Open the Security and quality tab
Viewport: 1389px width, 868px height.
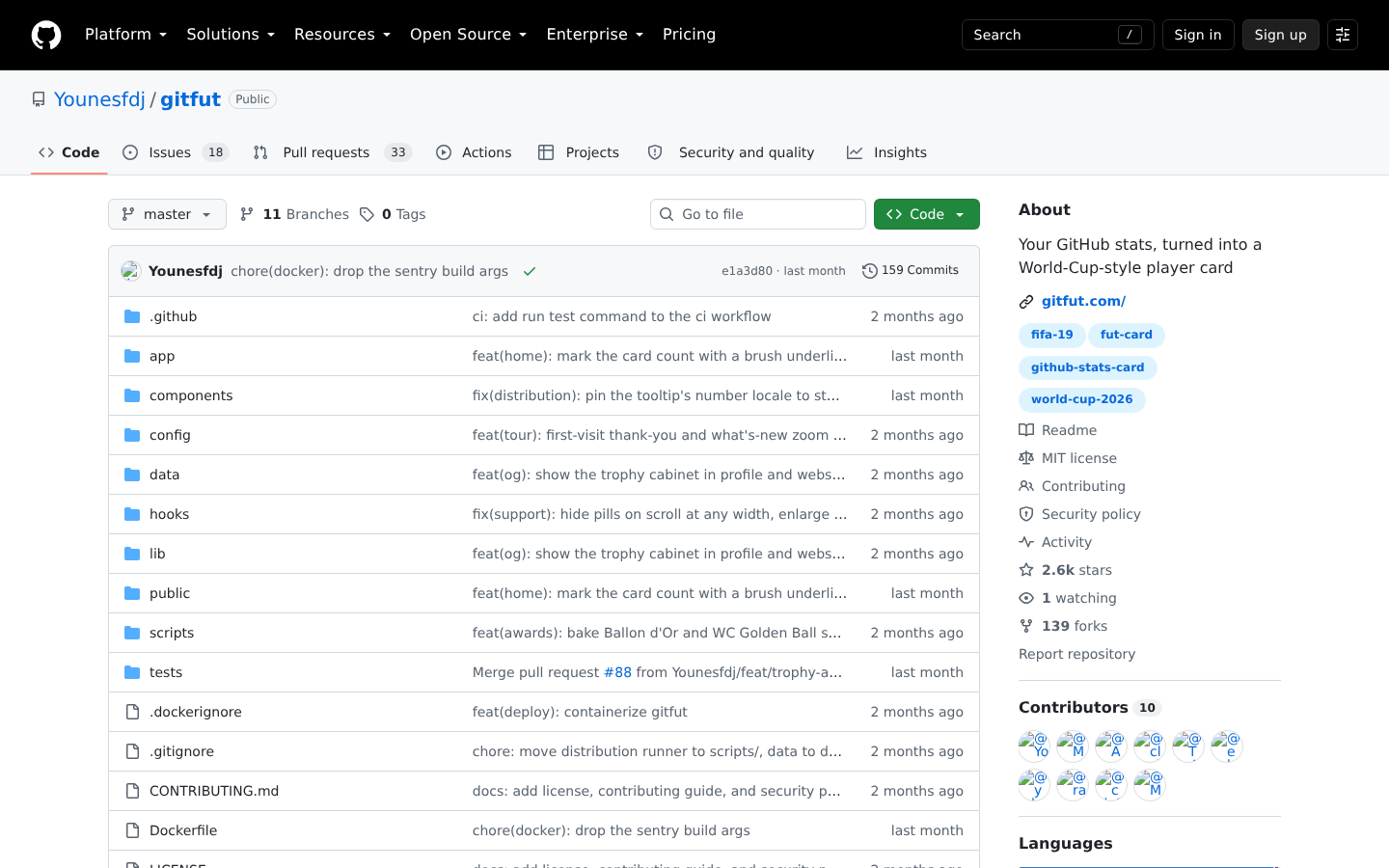click(x=731, y=152)
